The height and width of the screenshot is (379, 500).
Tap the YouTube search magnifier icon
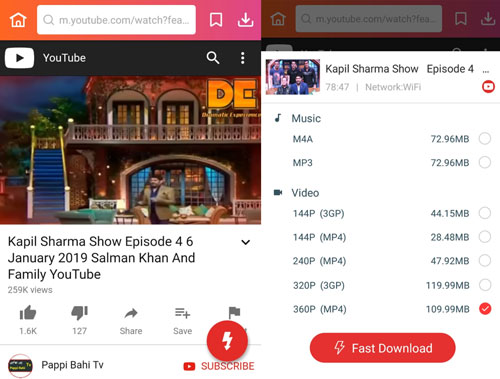click(x=213, y=58)
